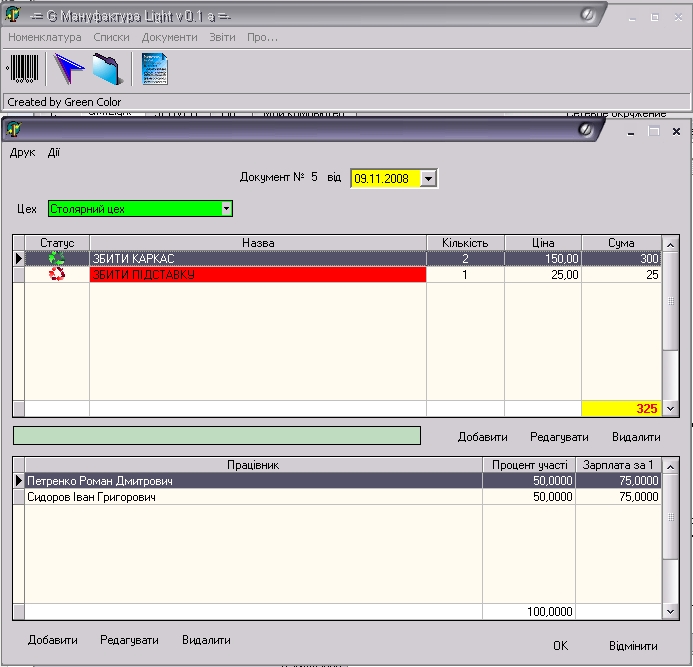
Task: Click red recycle status icon for ЗБИТИ ПІДСТАВКУ
Action: [x=57, y=274]
